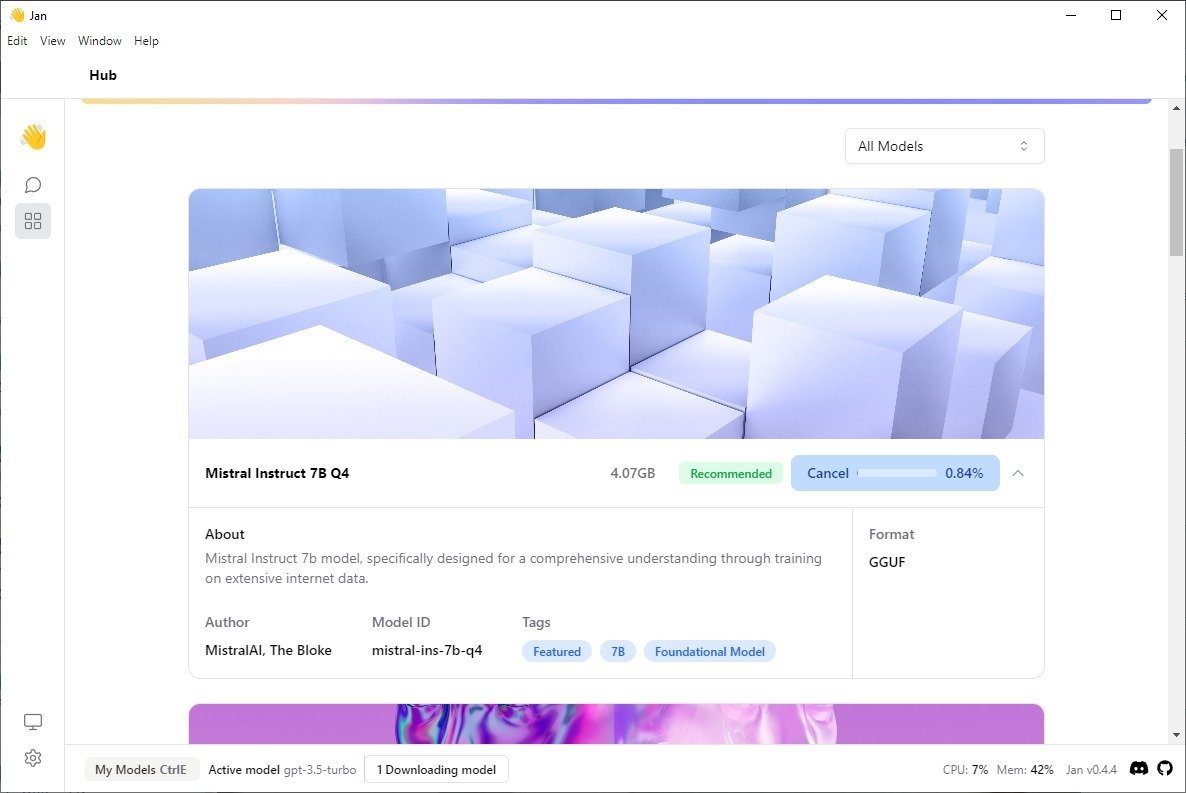Viewport: 1186px width, 793px height.
Task: Click the vertical scrollbar down arrow
Action: [1176, 735]
